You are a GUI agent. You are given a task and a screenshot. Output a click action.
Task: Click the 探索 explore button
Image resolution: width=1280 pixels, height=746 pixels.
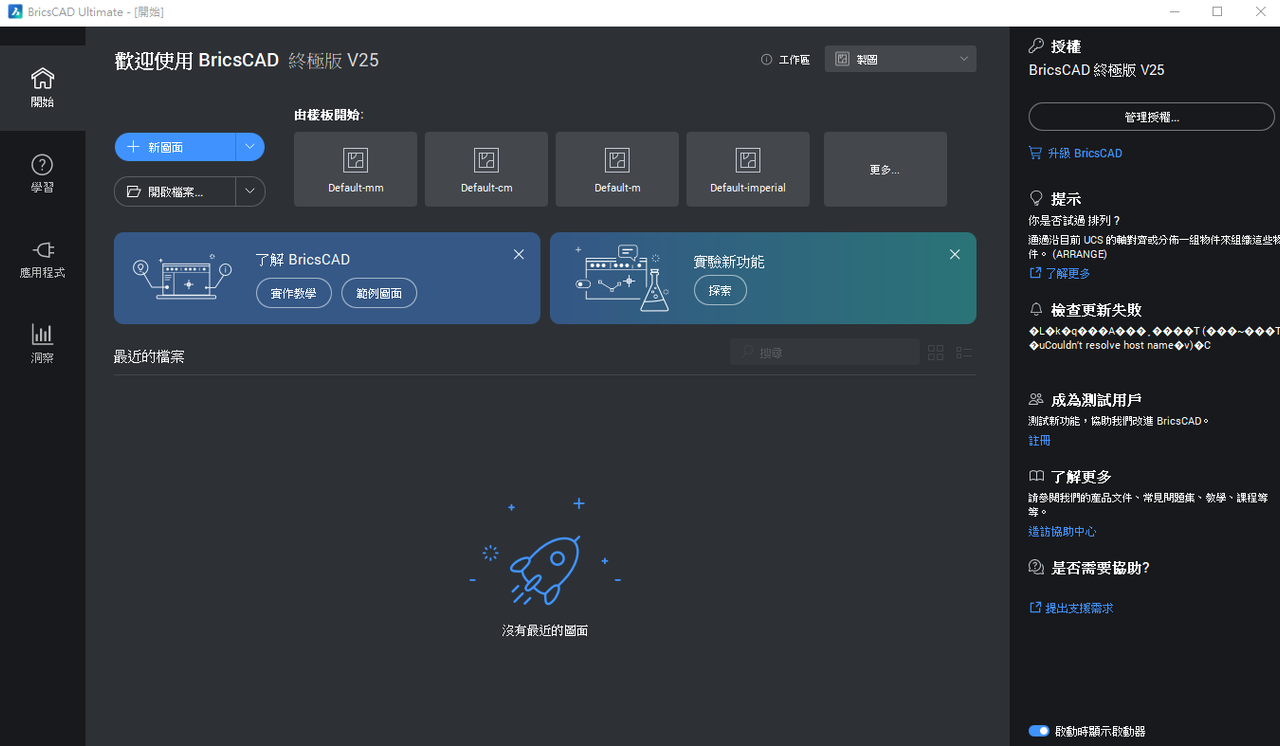[720, 291]
